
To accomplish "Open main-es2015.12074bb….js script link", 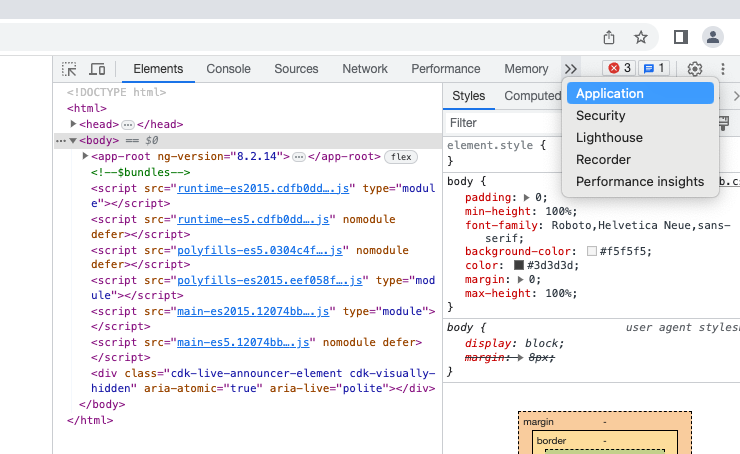I will point(253,311).
